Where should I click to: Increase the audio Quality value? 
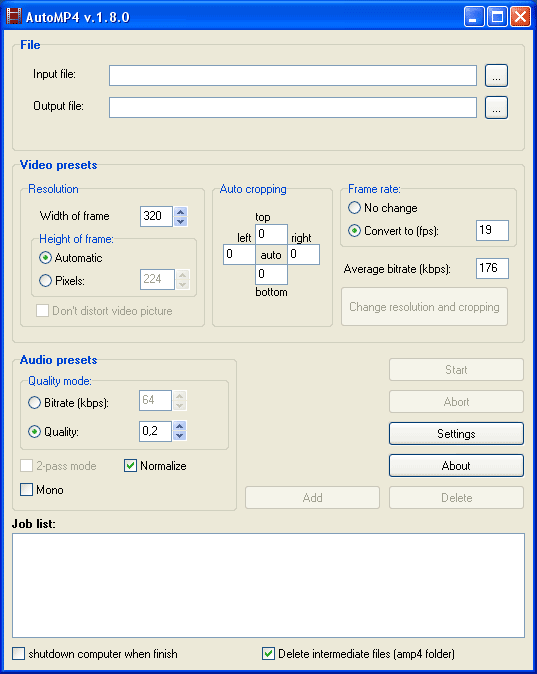coord(180,426)
